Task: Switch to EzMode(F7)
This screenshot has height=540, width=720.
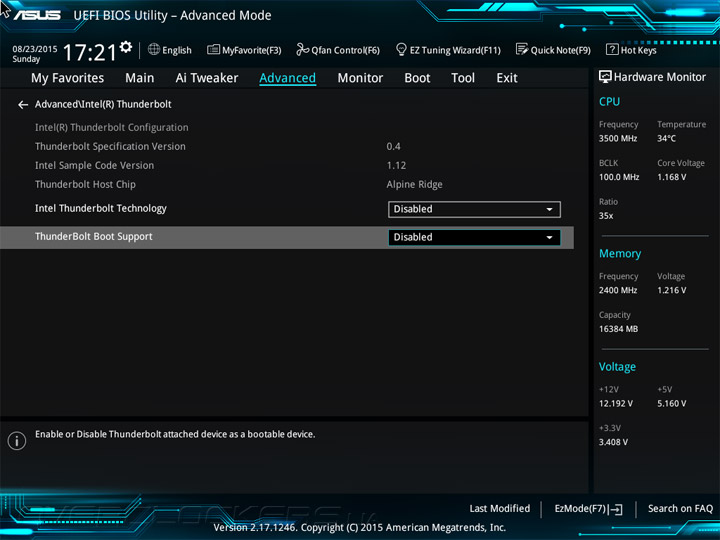Action: [x=588, y=509]
